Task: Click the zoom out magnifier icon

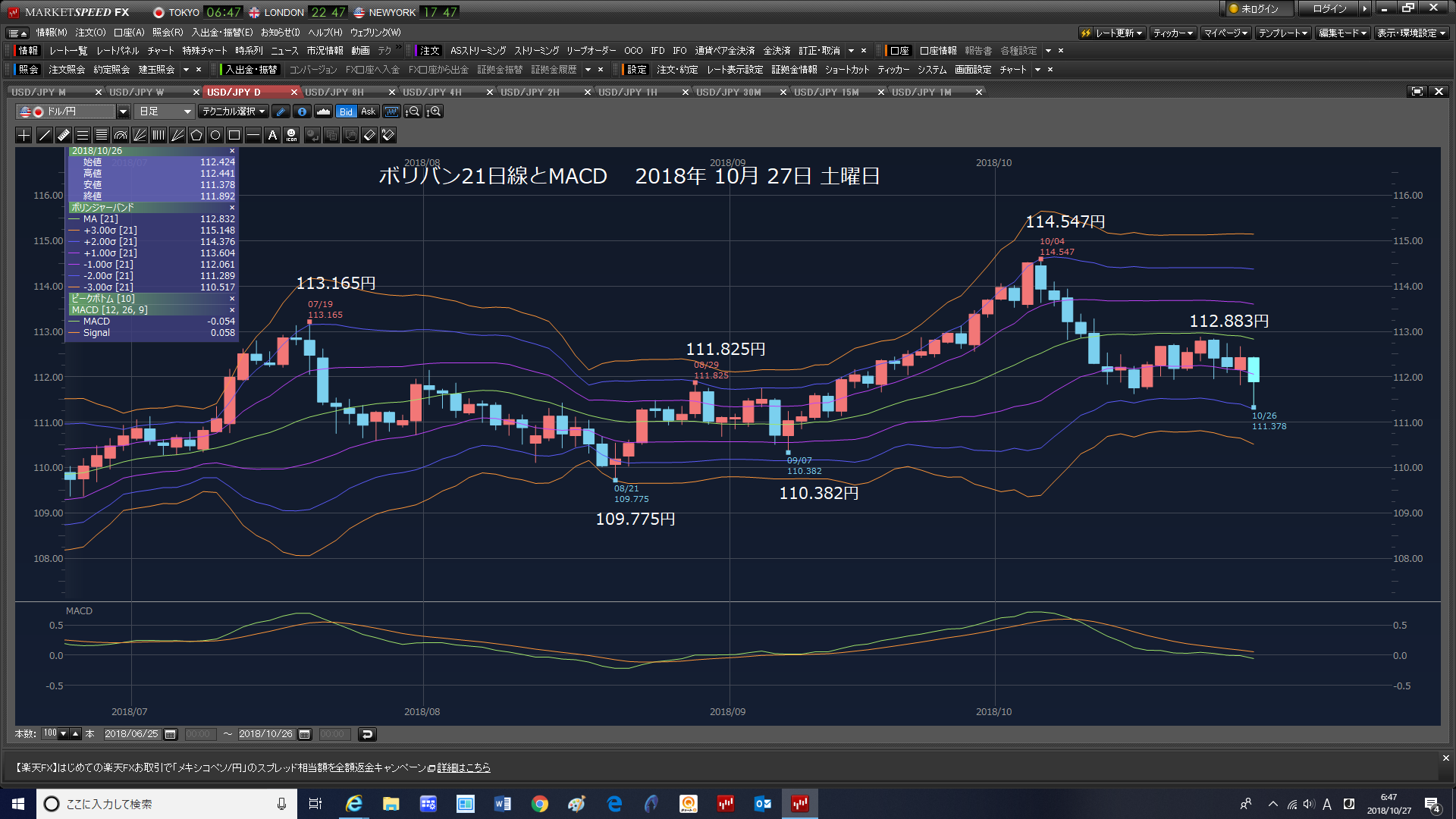Action: 413,111
